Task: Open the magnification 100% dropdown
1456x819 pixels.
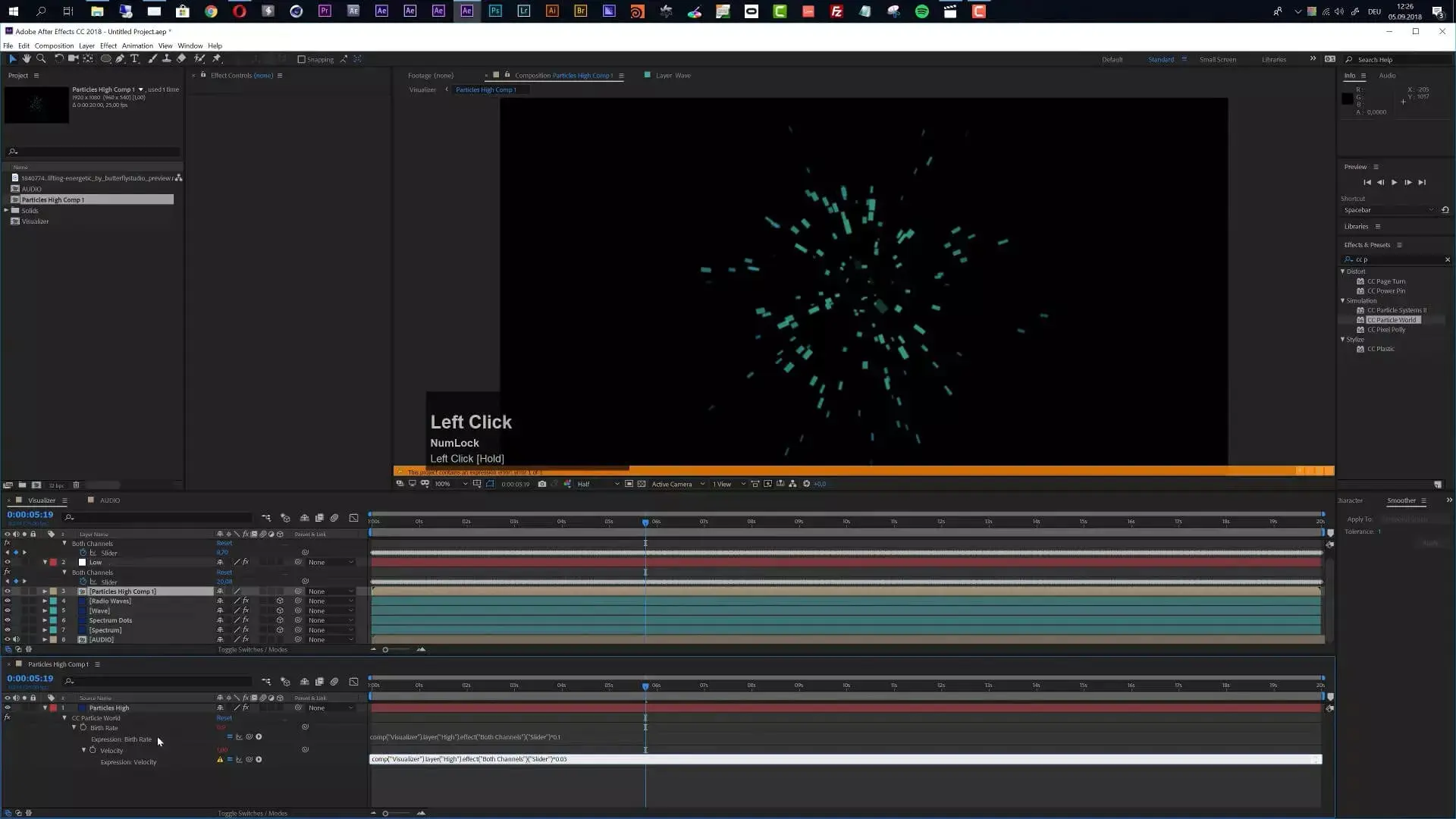Action: tap(451, 484)
